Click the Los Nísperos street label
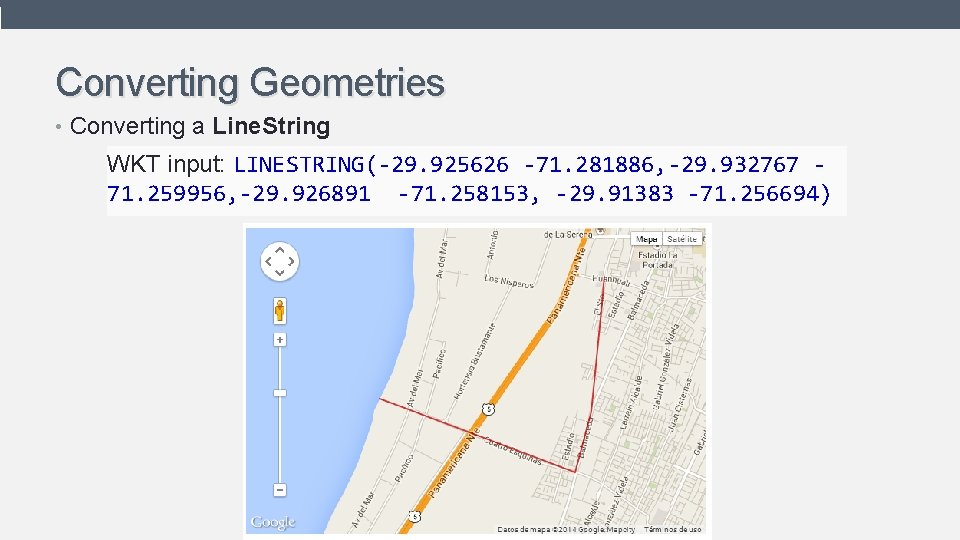The image size is (960, 540). (509, 280)
